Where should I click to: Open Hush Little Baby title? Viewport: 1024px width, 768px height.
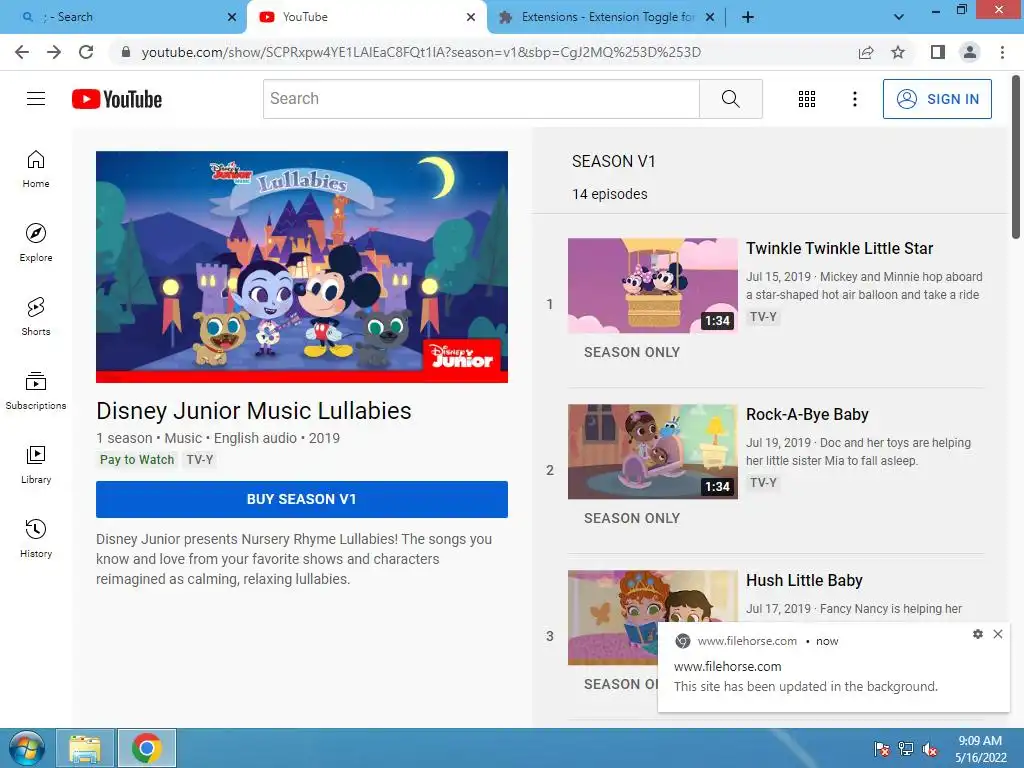click(x=804, y=580)
